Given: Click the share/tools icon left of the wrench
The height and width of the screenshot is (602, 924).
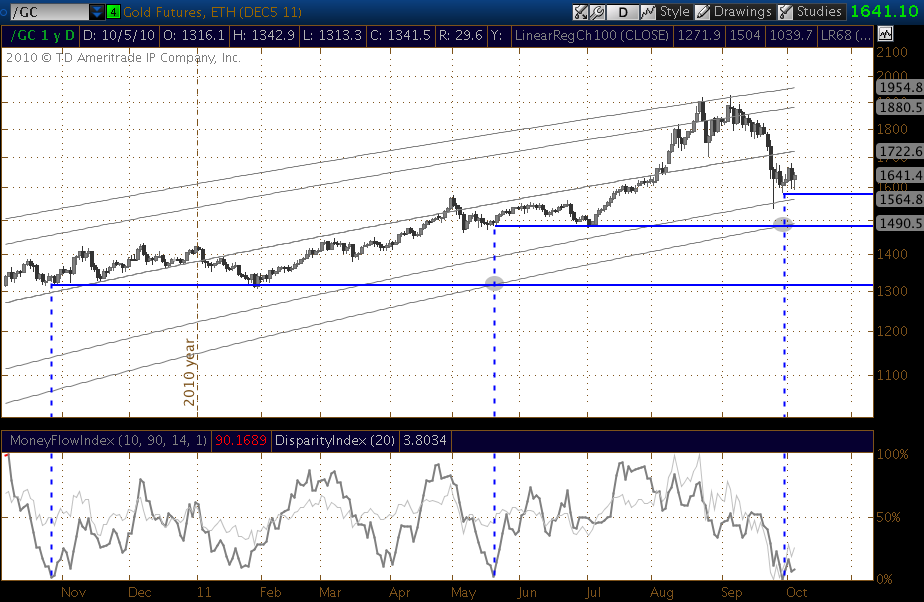Looking at the screenshot, I should (581, 12).
